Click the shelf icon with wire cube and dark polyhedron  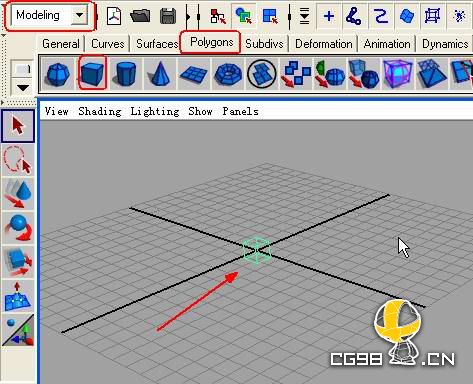(x=364, y=74)
